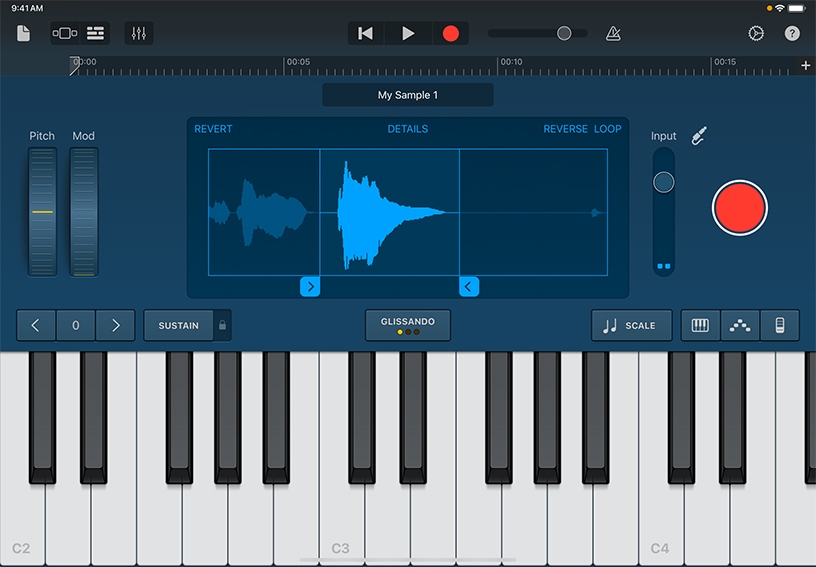Open My Songs browser document icon
This screenshot has height=567, width=816.
click(23, 33)
